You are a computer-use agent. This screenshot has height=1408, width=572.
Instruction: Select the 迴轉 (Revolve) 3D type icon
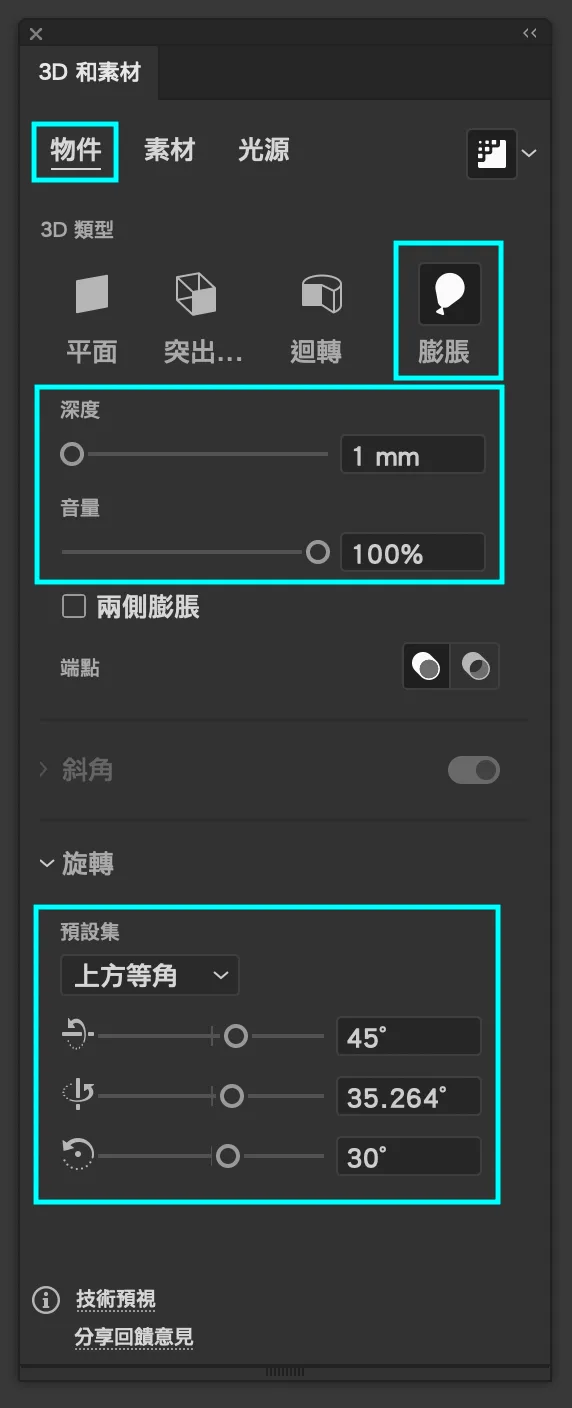click(321, 295)
